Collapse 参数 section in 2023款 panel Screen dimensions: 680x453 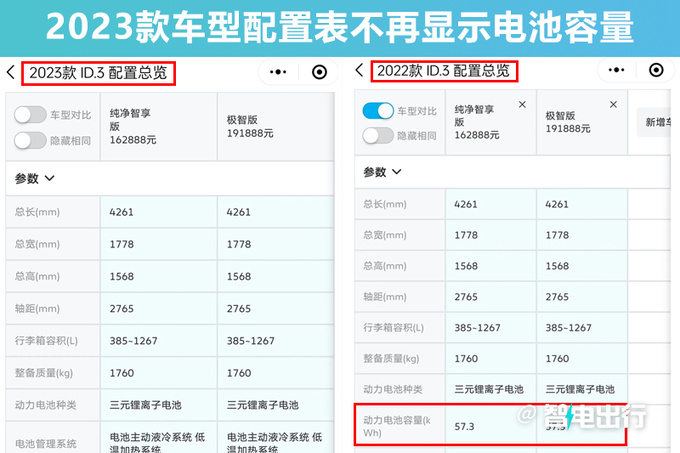pyautogui.click(x=35, y=178)
